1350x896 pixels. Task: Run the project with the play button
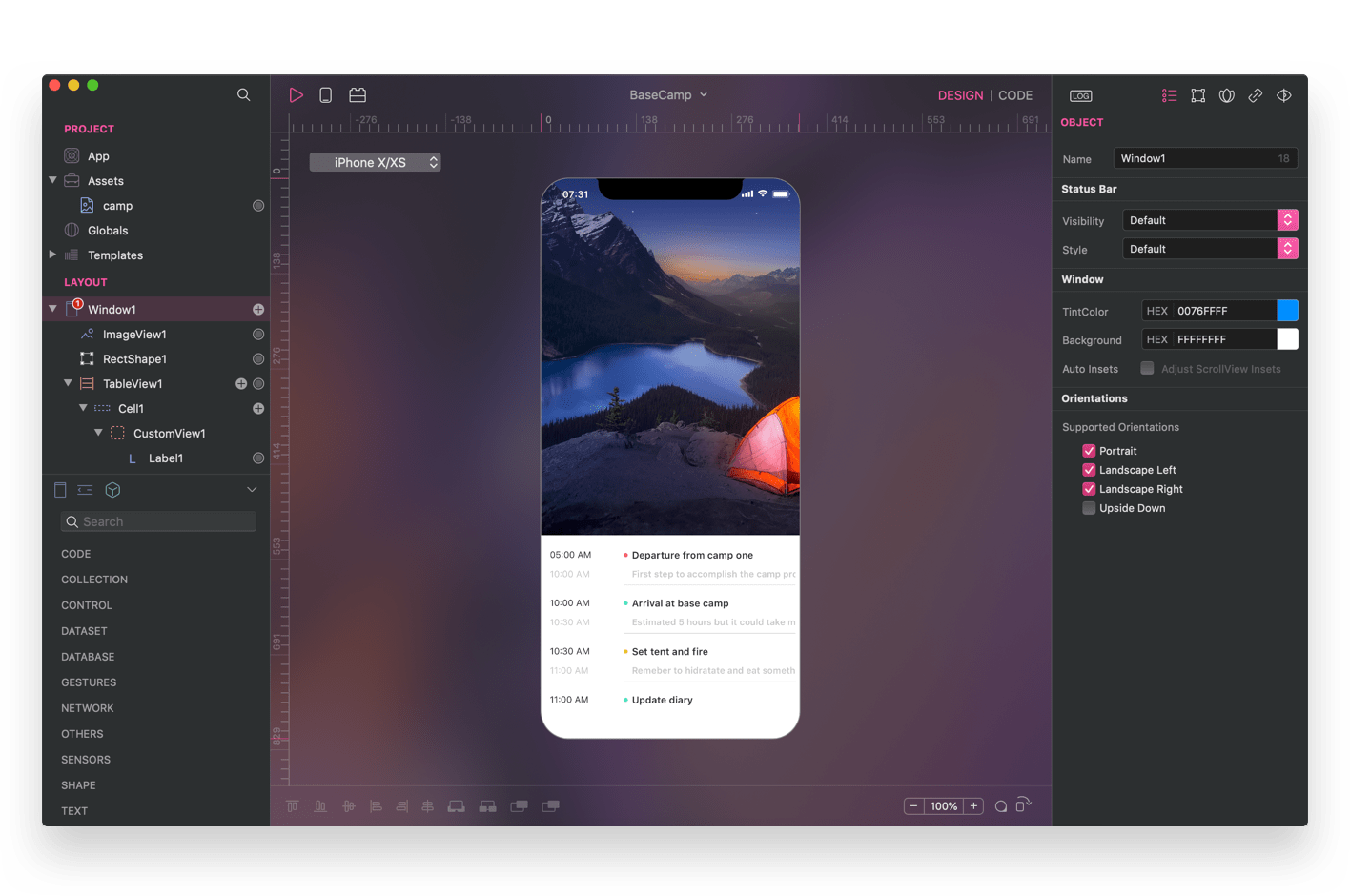pyautogui.click(x=297, y=95)
